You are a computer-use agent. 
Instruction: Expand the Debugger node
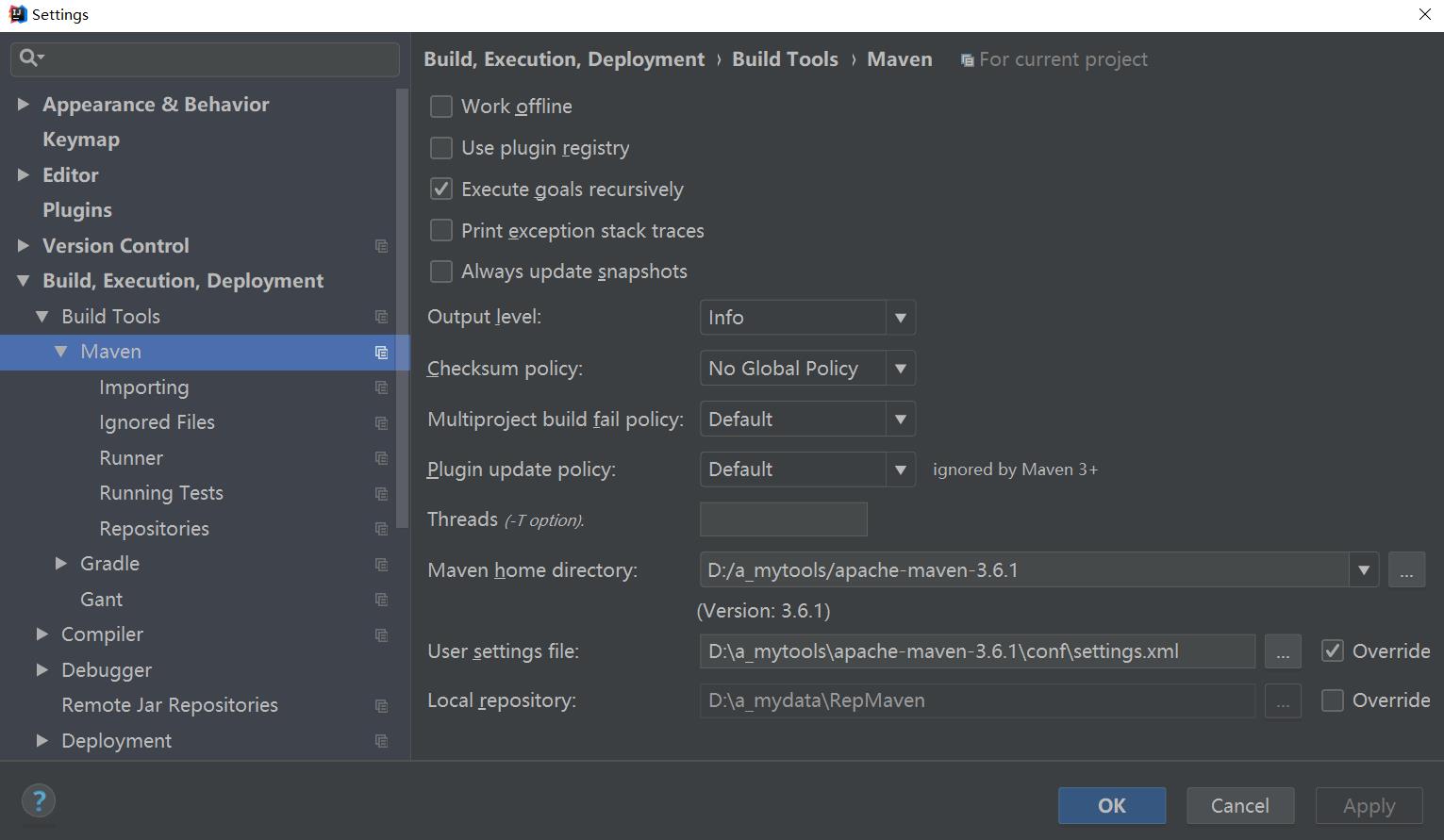pyautogui.click(x=41, y=670)
